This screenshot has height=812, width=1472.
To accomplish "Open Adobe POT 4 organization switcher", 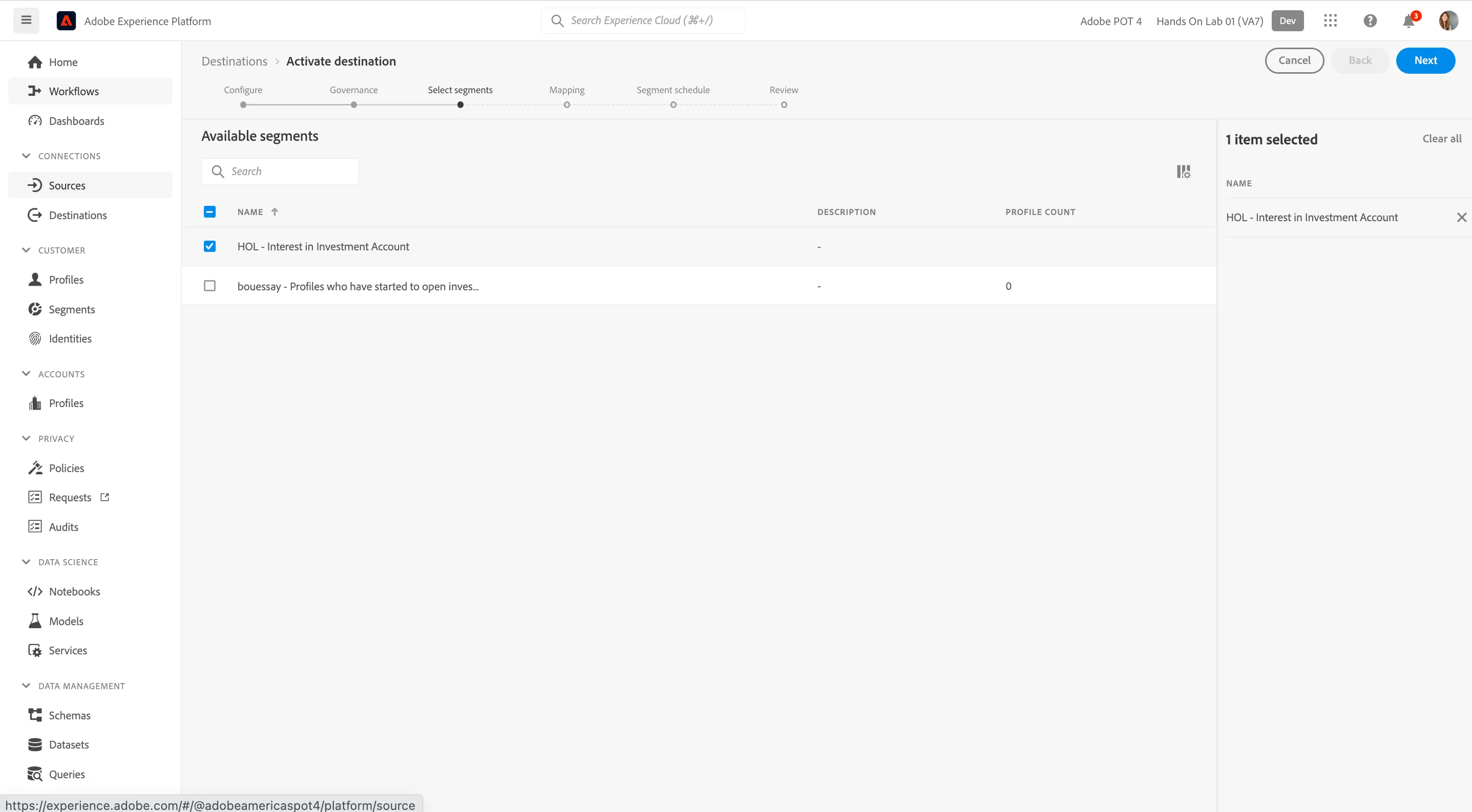I will click(1111, 21).
